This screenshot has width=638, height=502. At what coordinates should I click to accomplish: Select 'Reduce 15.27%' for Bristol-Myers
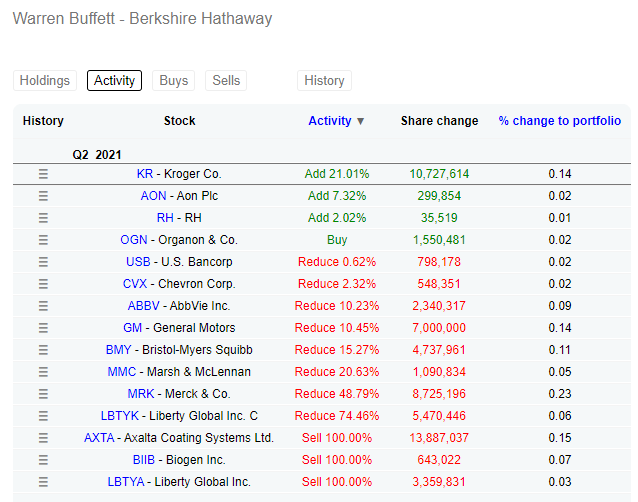pyautogui.click(x=337, y=350)
